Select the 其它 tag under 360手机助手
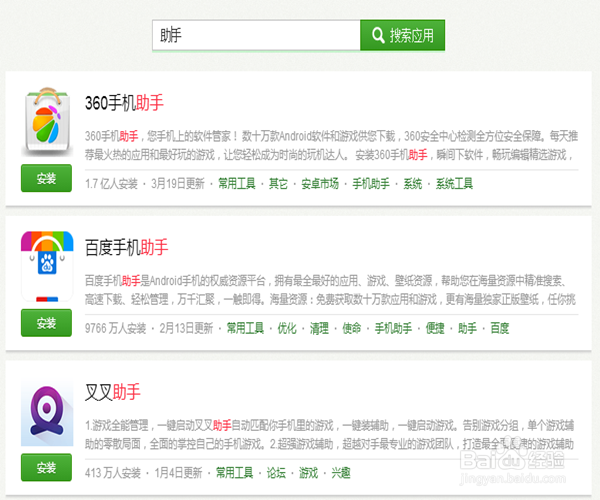Image resolution: width=600 pixels, height=500 pixels. [x=278, y=184]
